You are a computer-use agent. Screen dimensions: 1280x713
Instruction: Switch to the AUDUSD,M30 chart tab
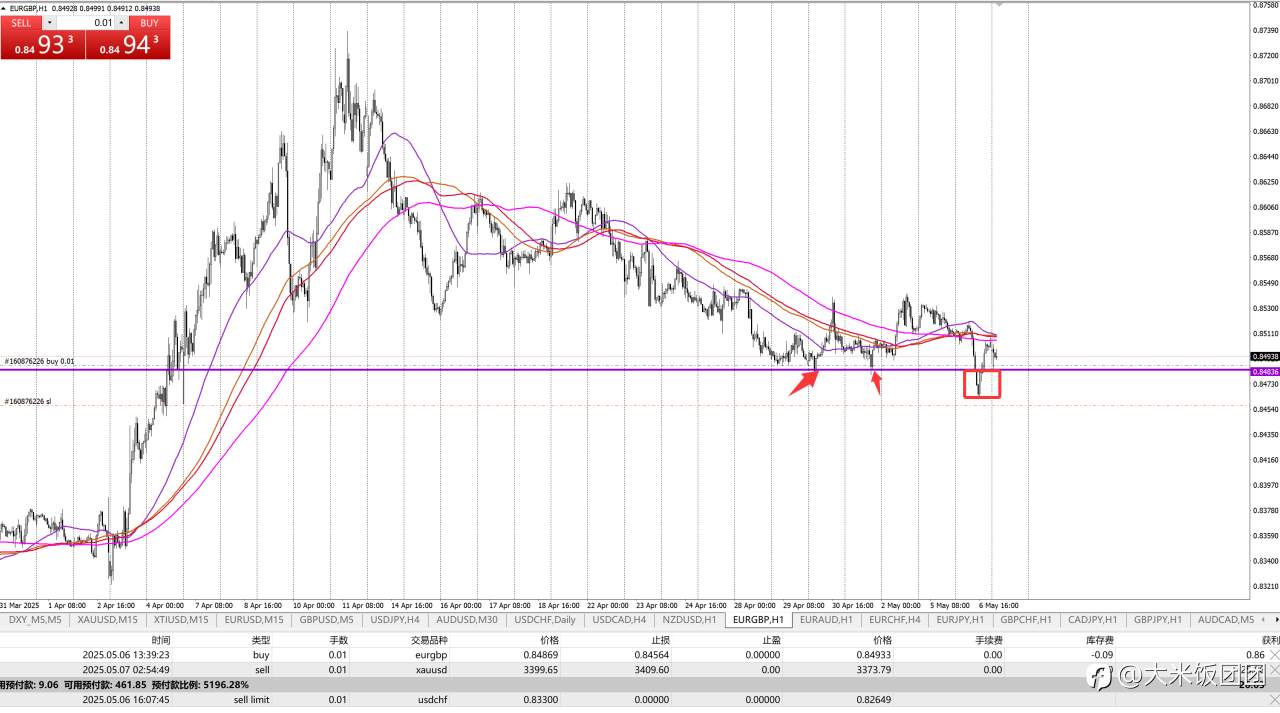pyautogui.click(x=467, y=620)
